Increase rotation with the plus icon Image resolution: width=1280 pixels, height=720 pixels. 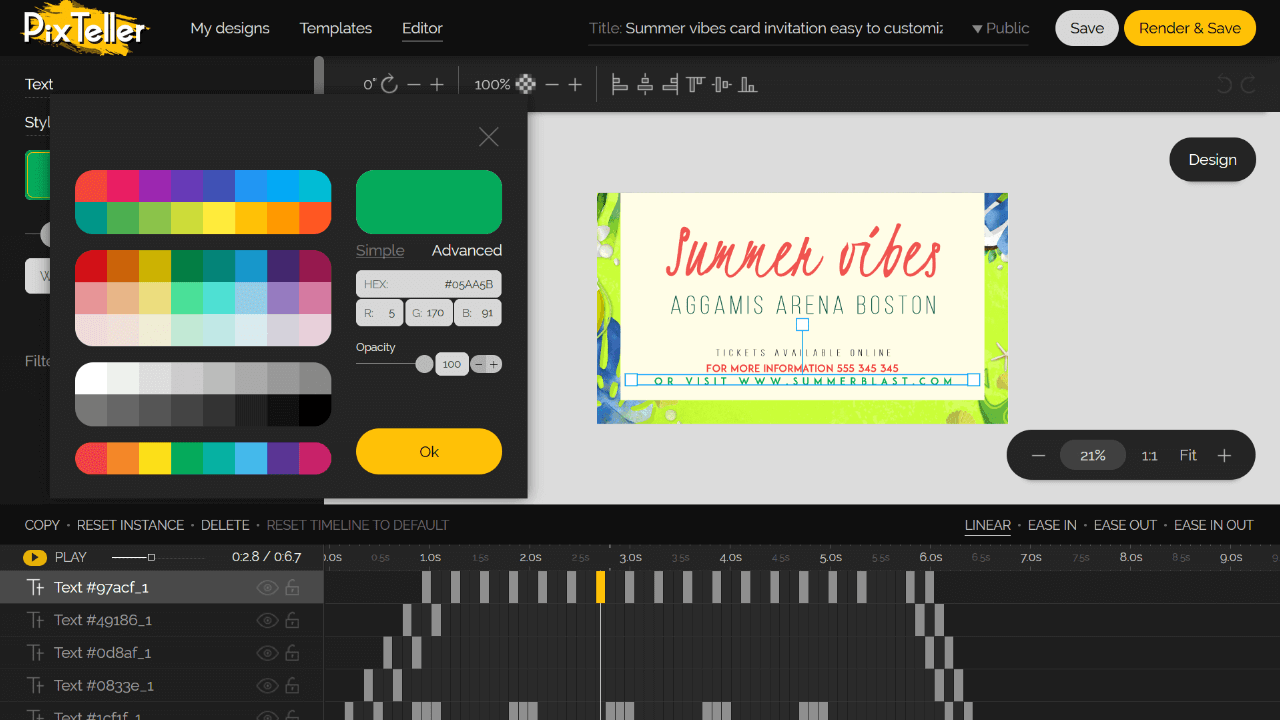click(x=437, y=85)
